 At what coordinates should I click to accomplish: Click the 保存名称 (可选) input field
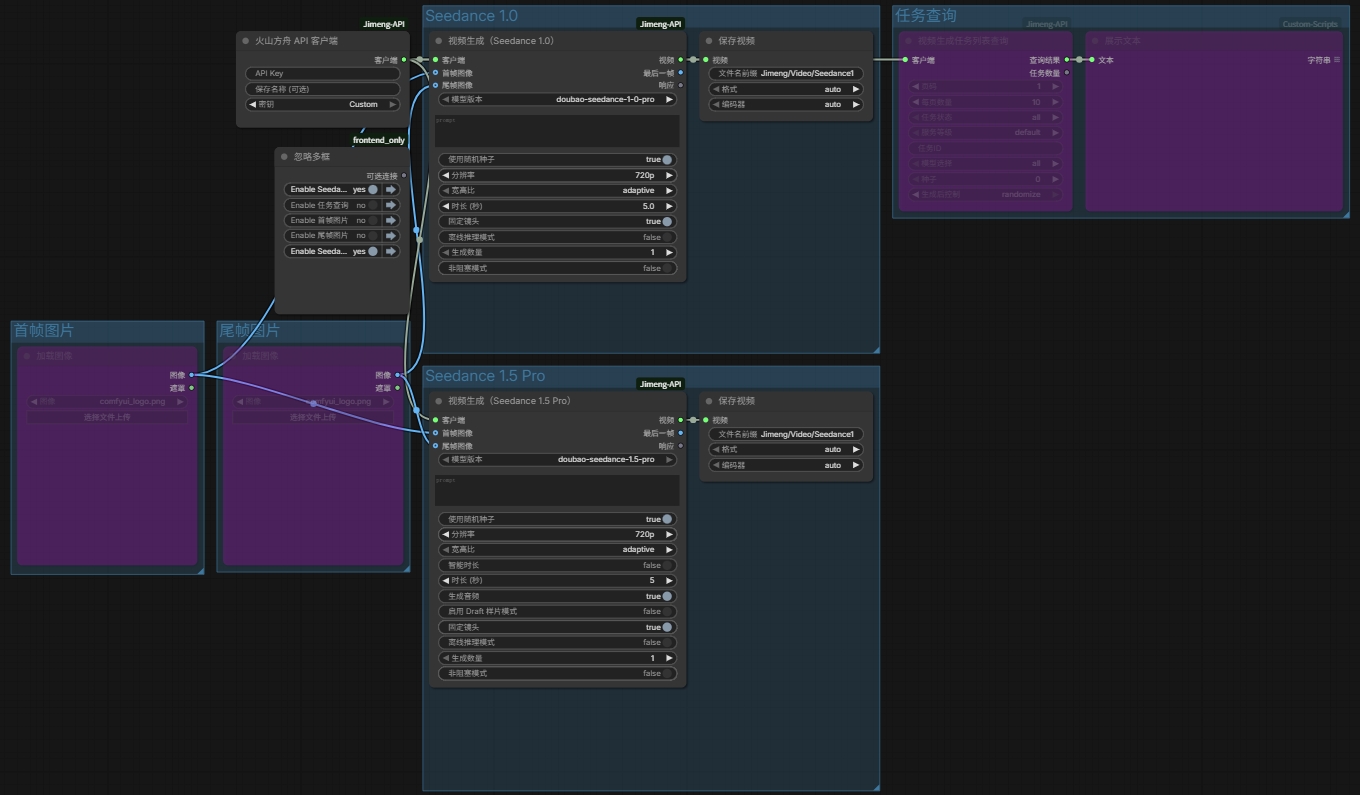(322, 89)
